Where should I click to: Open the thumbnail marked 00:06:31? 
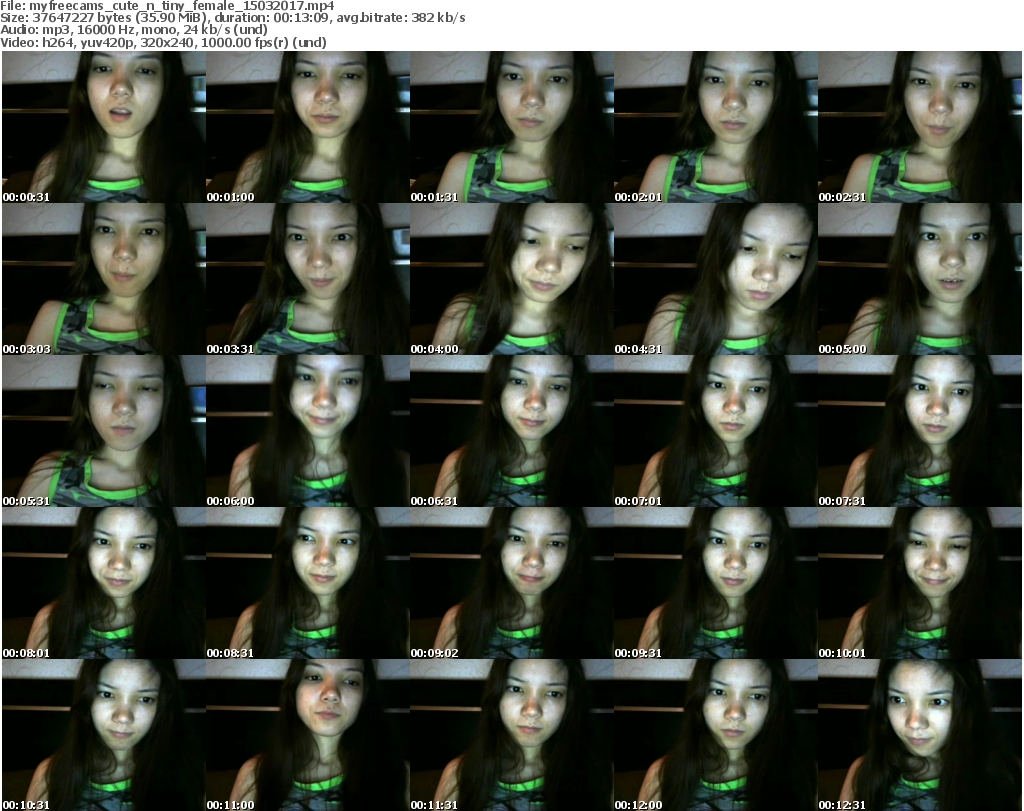tap(512, 431)
